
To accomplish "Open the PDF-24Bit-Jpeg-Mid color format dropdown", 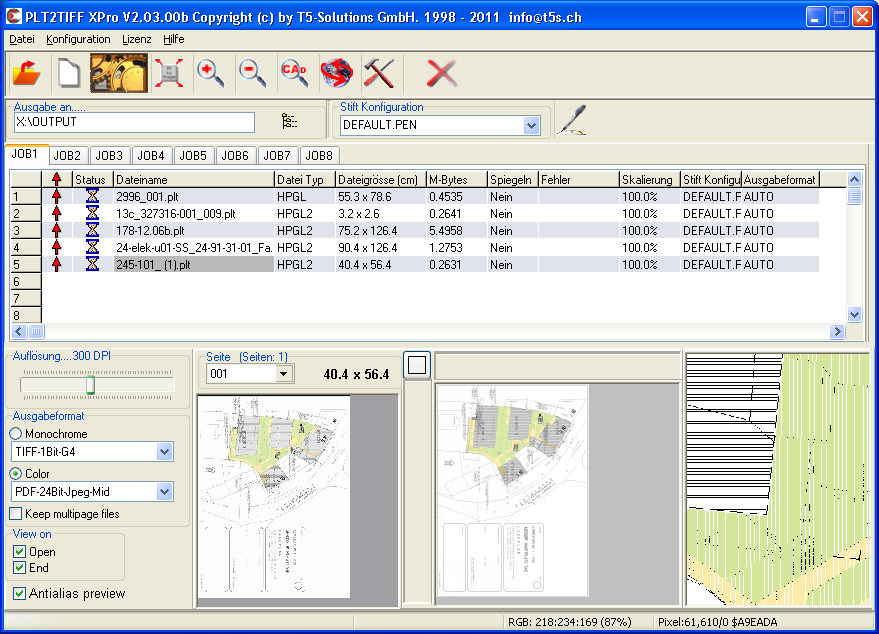I will pos(164,492).
